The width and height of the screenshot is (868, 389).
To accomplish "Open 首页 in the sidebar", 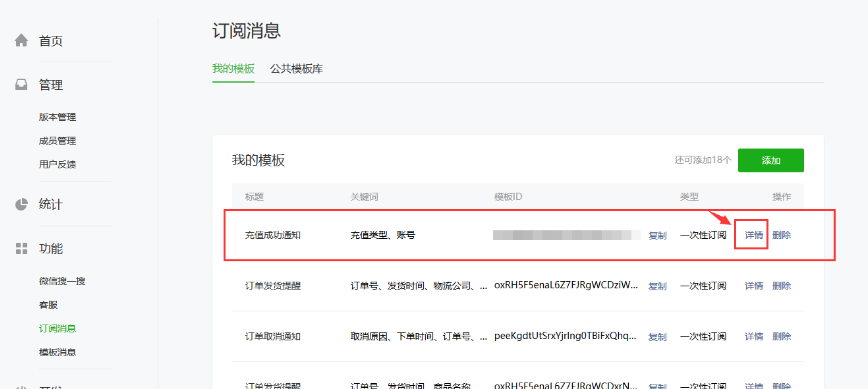I will coord(50,41).
